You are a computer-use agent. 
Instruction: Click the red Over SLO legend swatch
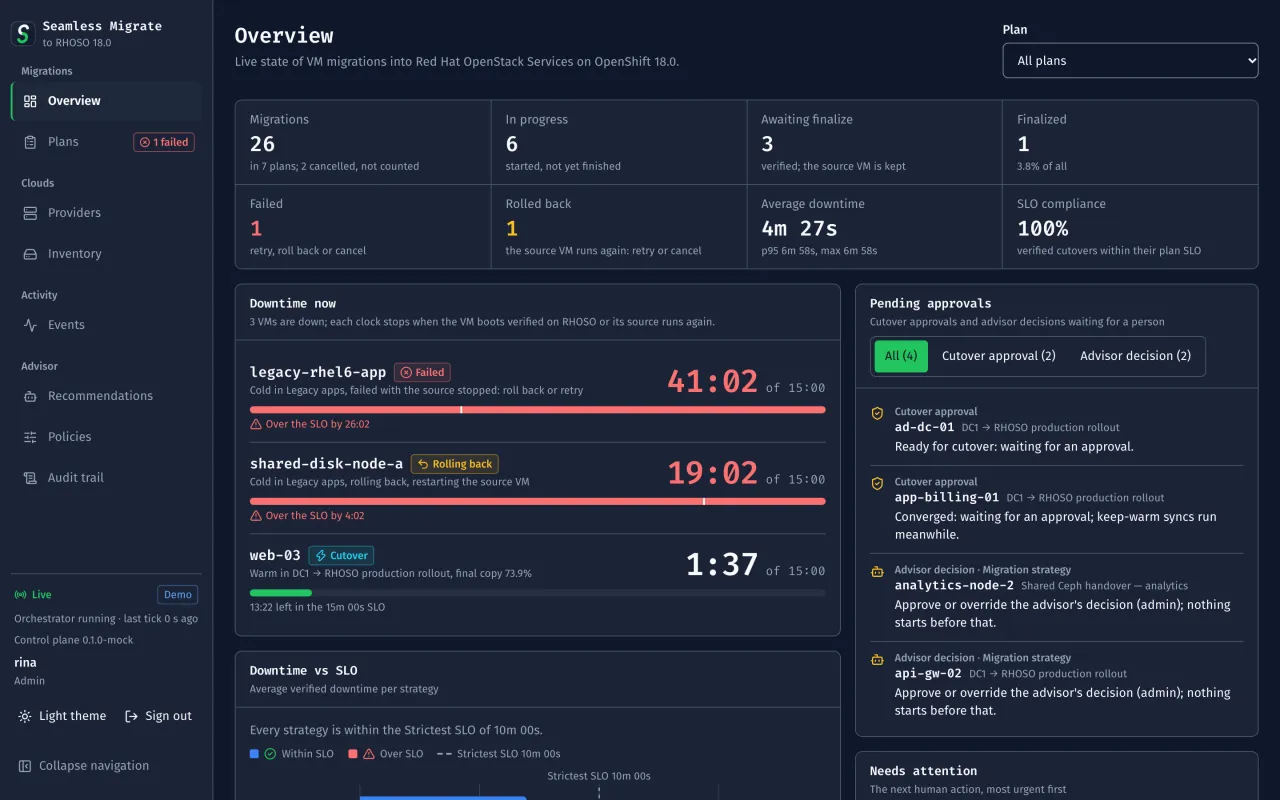tap(353, 754)
